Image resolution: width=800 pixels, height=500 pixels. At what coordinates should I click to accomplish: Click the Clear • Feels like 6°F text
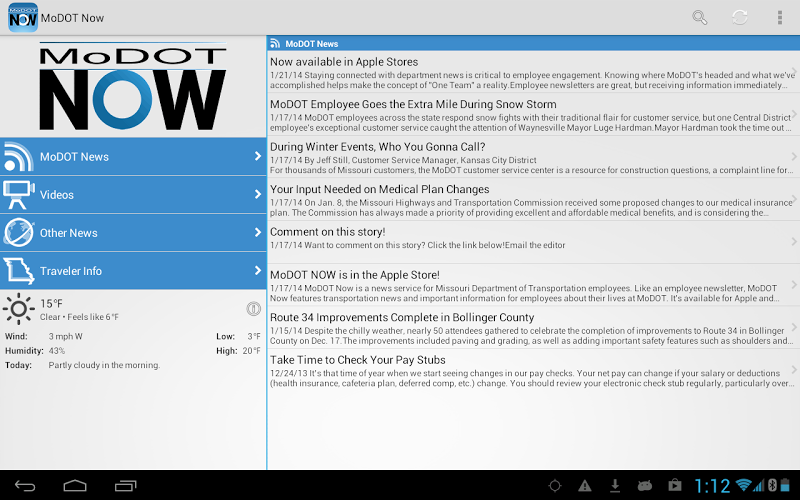tap(79, 317)
